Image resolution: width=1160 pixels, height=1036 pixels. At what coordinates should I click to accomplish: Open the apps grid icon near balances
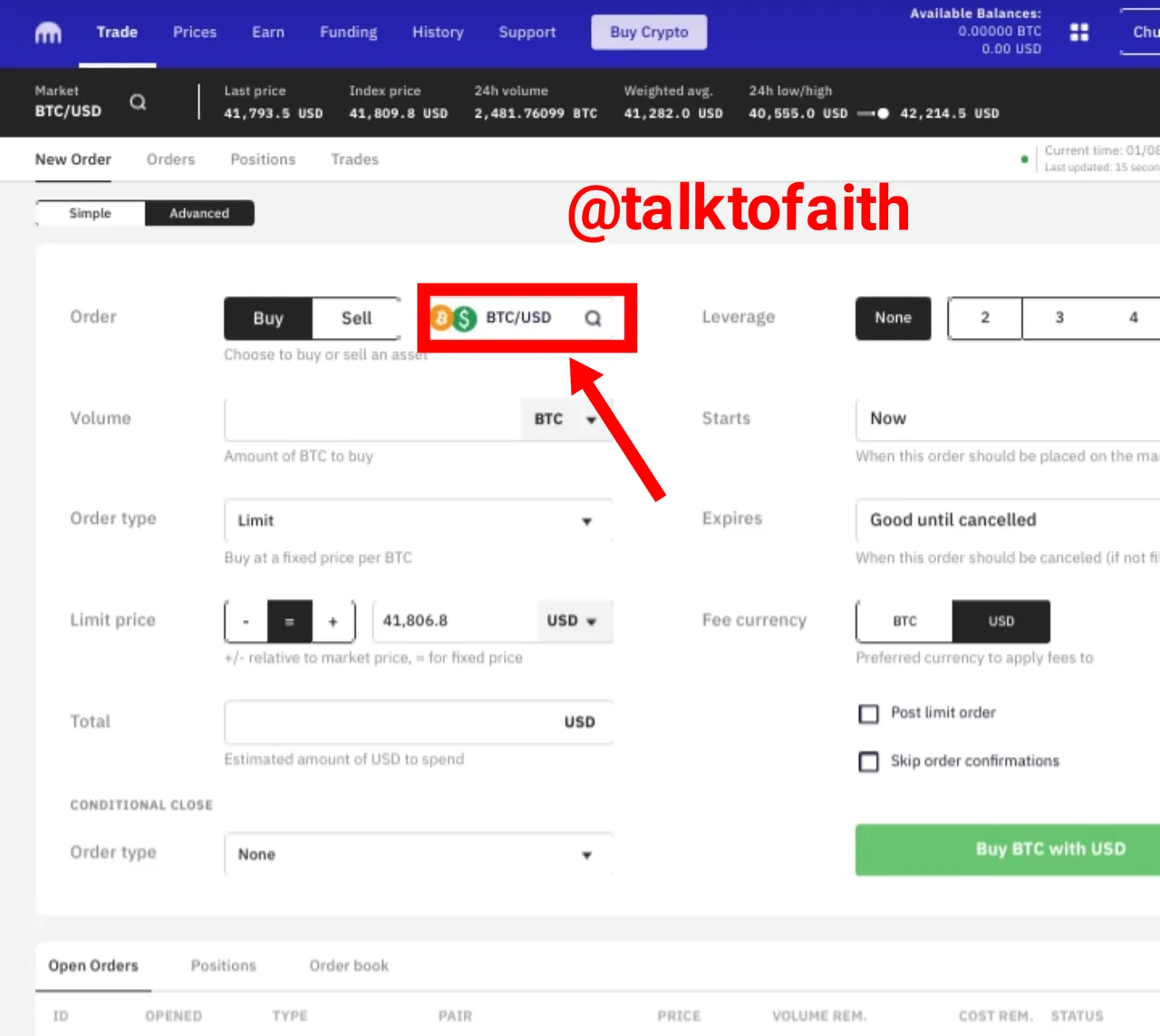1079,33
